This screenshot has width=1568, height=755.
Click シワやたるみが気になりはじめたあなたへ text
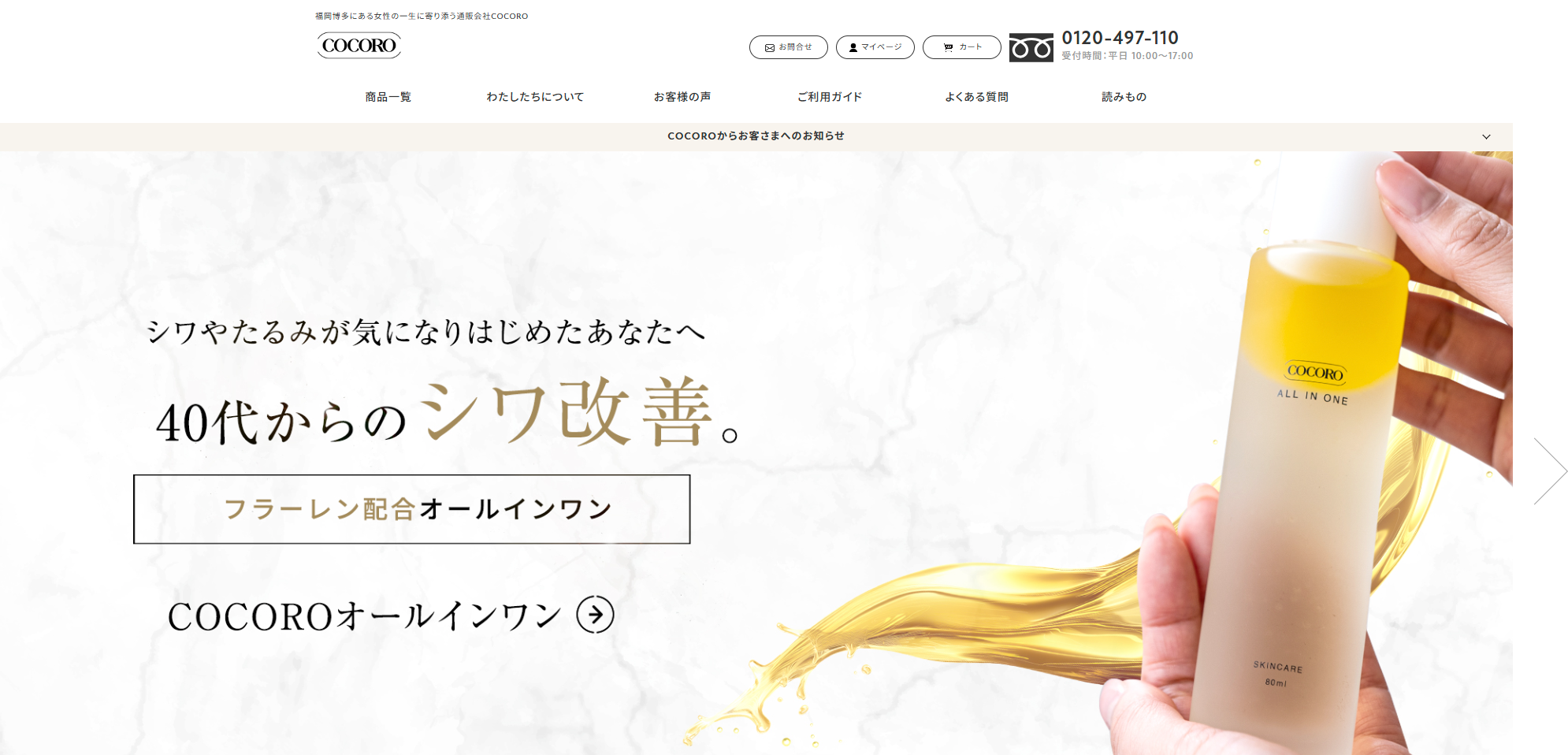[x=425, y=332]
